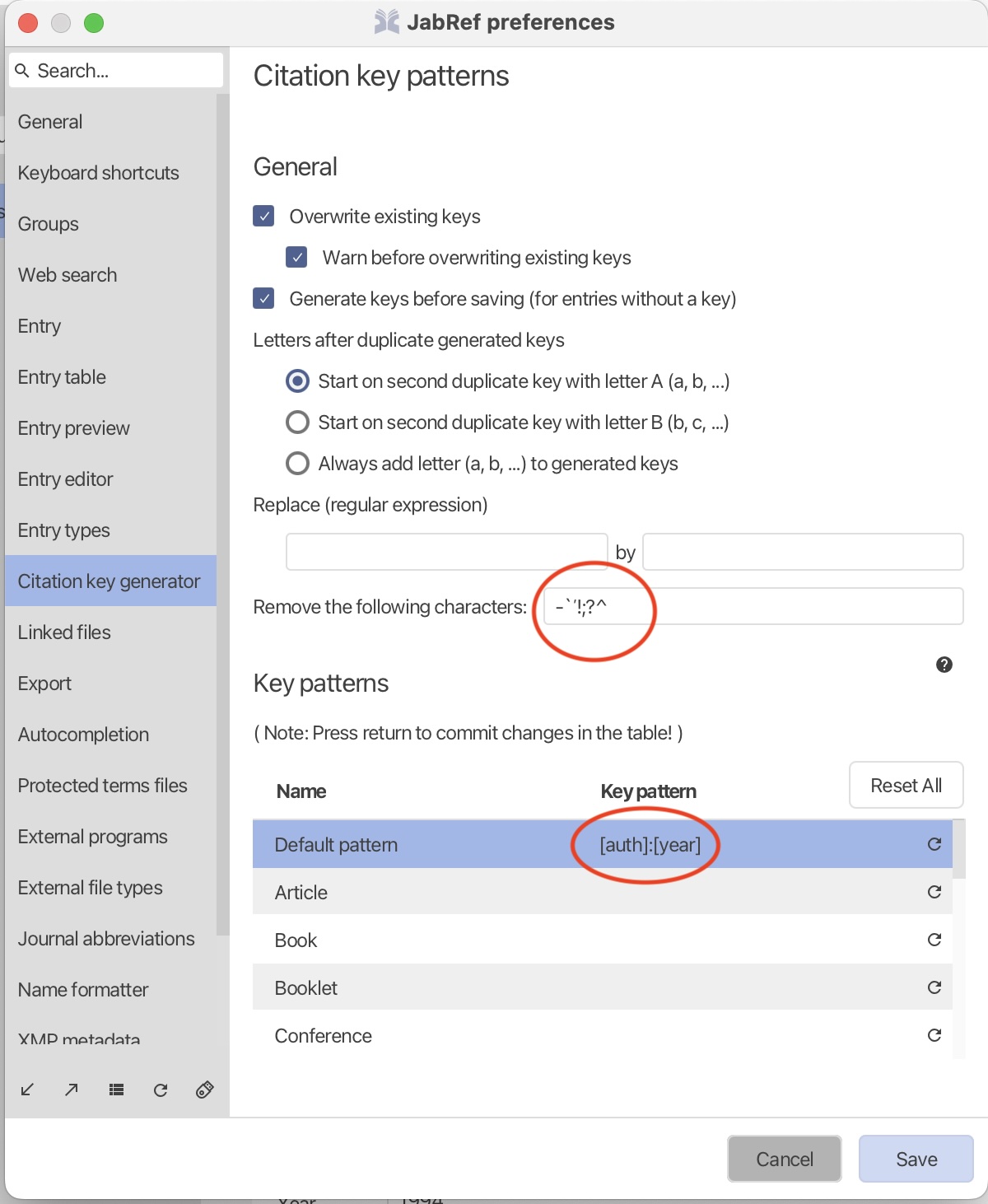Click the export preferences arrow icon
This screenshot has height=1204, width=988.
coord(72,1090)
